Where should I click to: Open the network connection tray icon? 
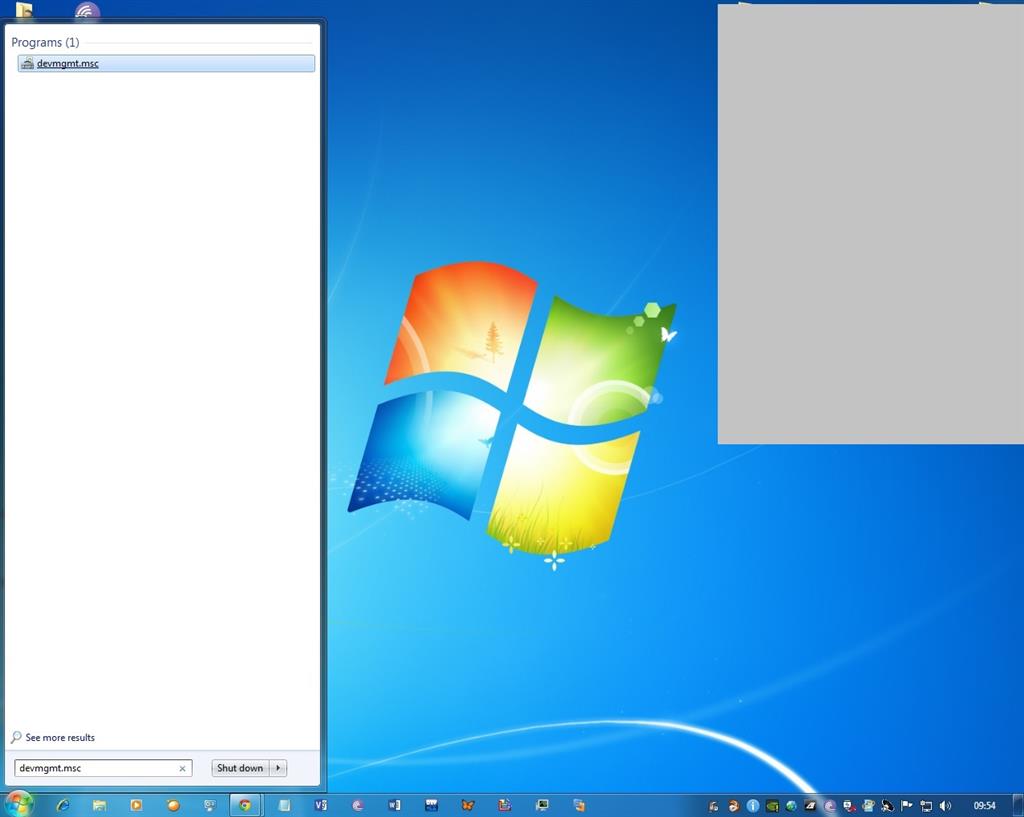925,806
